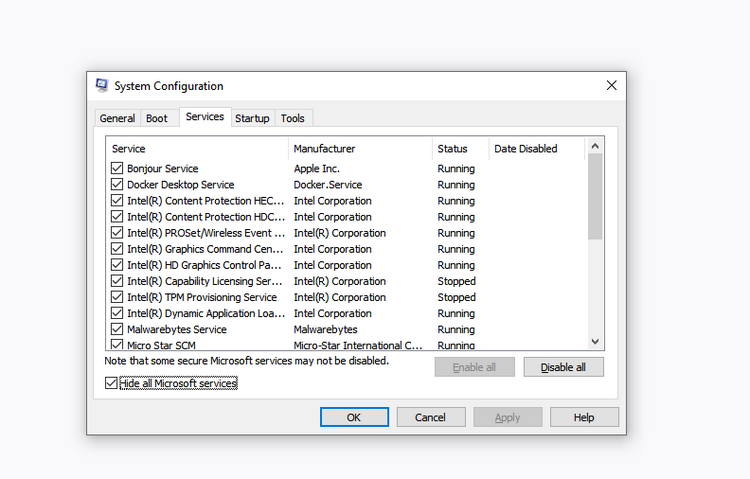Toggle the Malwarebytes Service checkbox

[x=117, y=329]
